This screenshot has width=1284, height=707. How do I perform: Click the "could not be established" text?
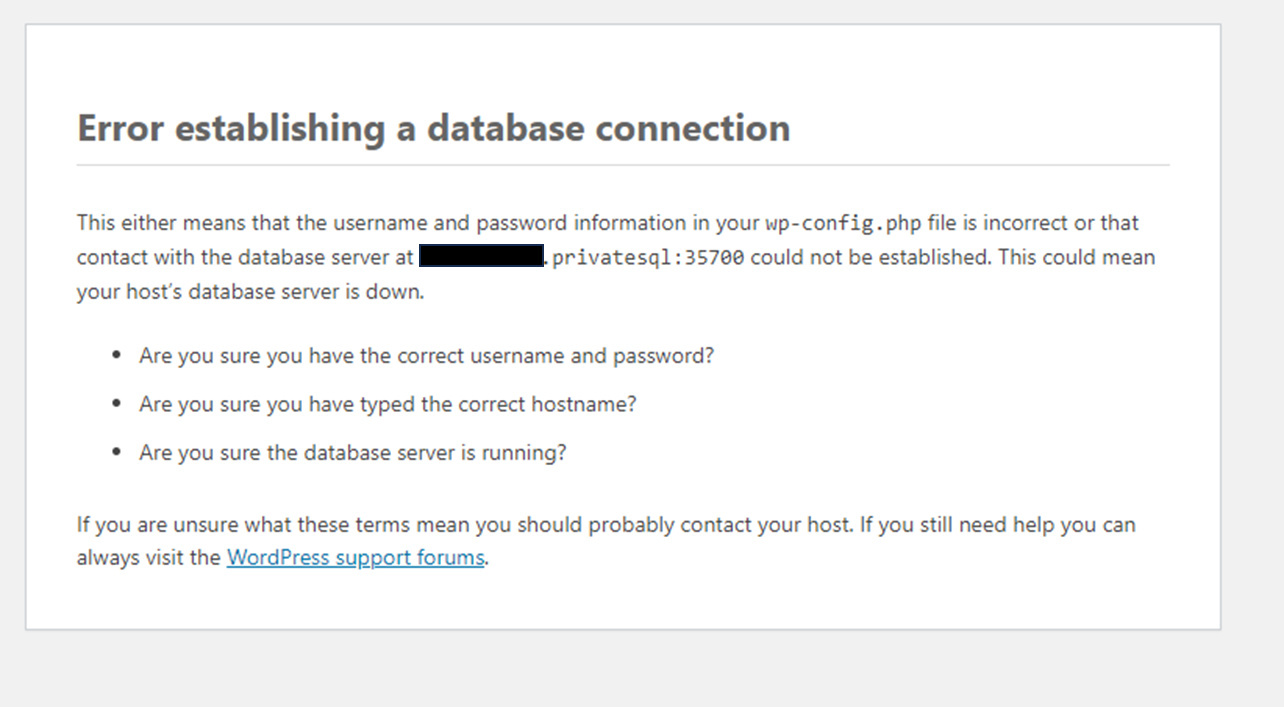click(868, 257)
